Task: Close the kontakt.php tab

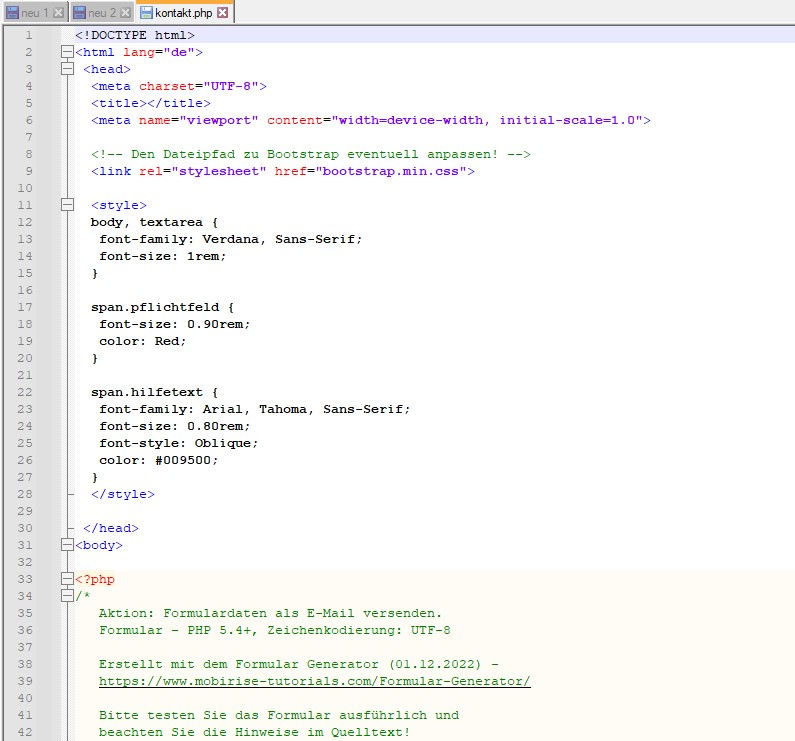Action: (222, 13)
